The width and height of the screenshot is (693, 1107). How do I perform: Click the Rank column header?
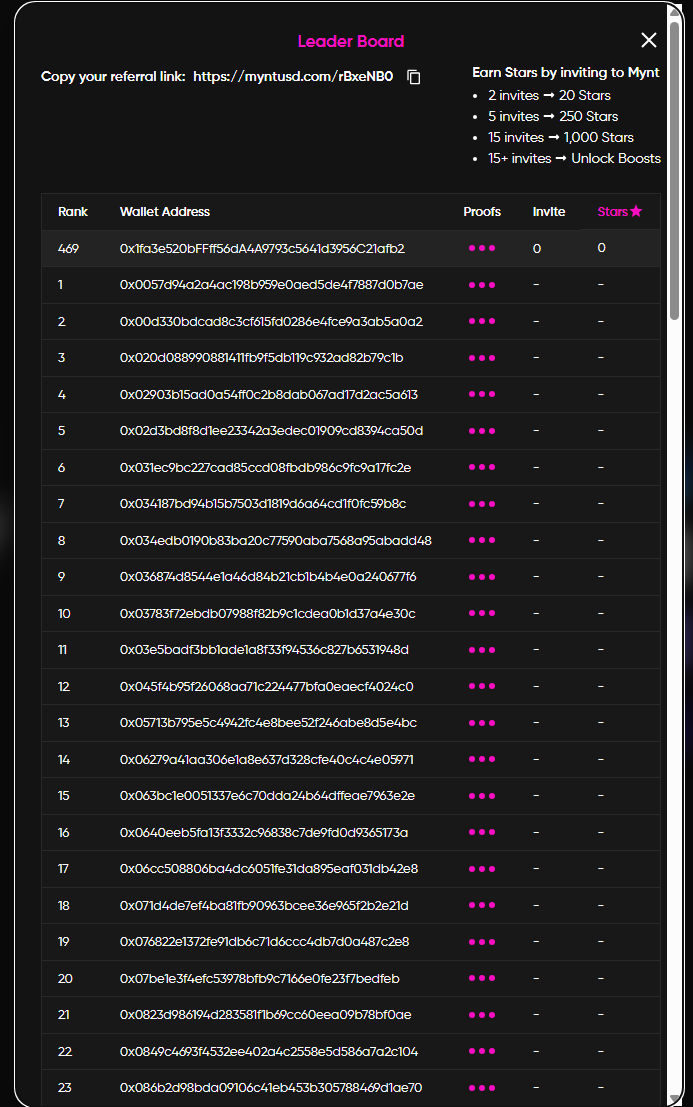[73, 212]
